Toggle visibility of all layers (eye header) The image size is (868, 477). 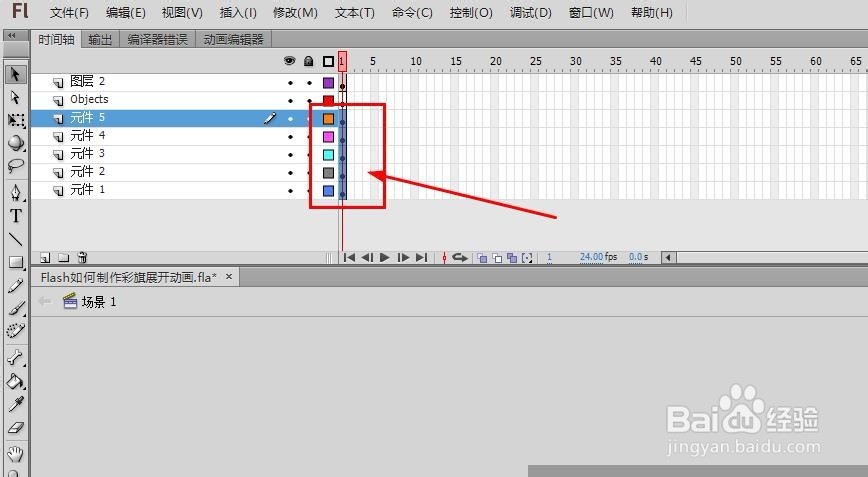pos(290,61)
